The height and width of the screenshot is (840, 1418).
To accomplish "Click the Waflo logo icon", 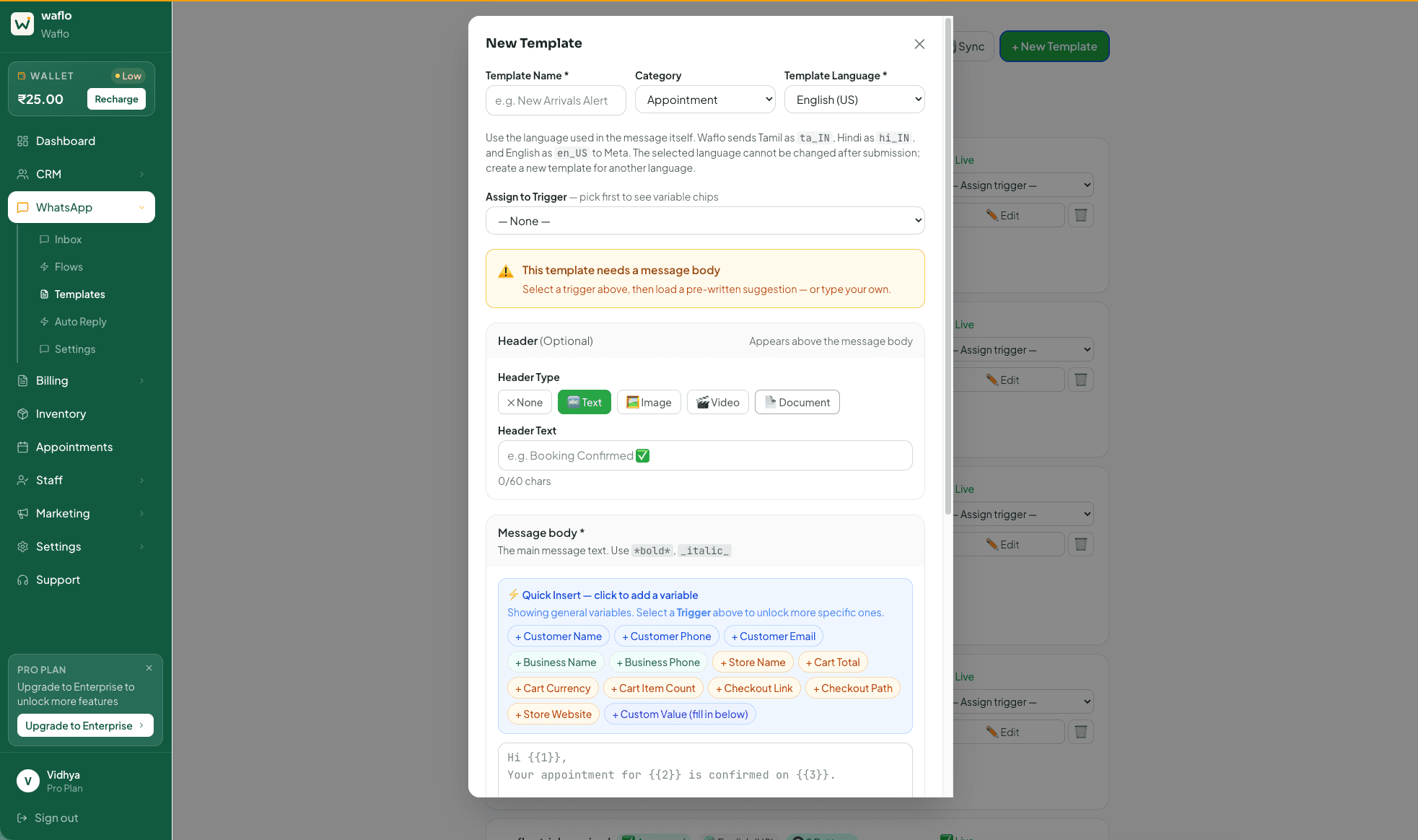I will 22,24.
